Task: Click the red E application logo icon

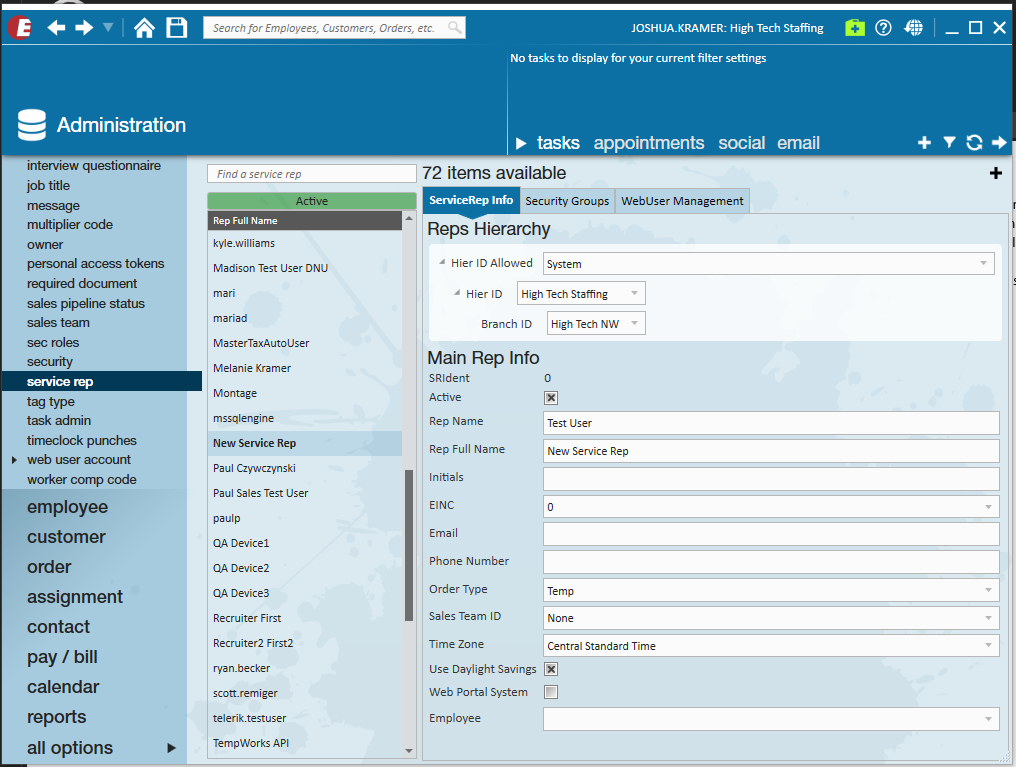Action: click(19, 28)
